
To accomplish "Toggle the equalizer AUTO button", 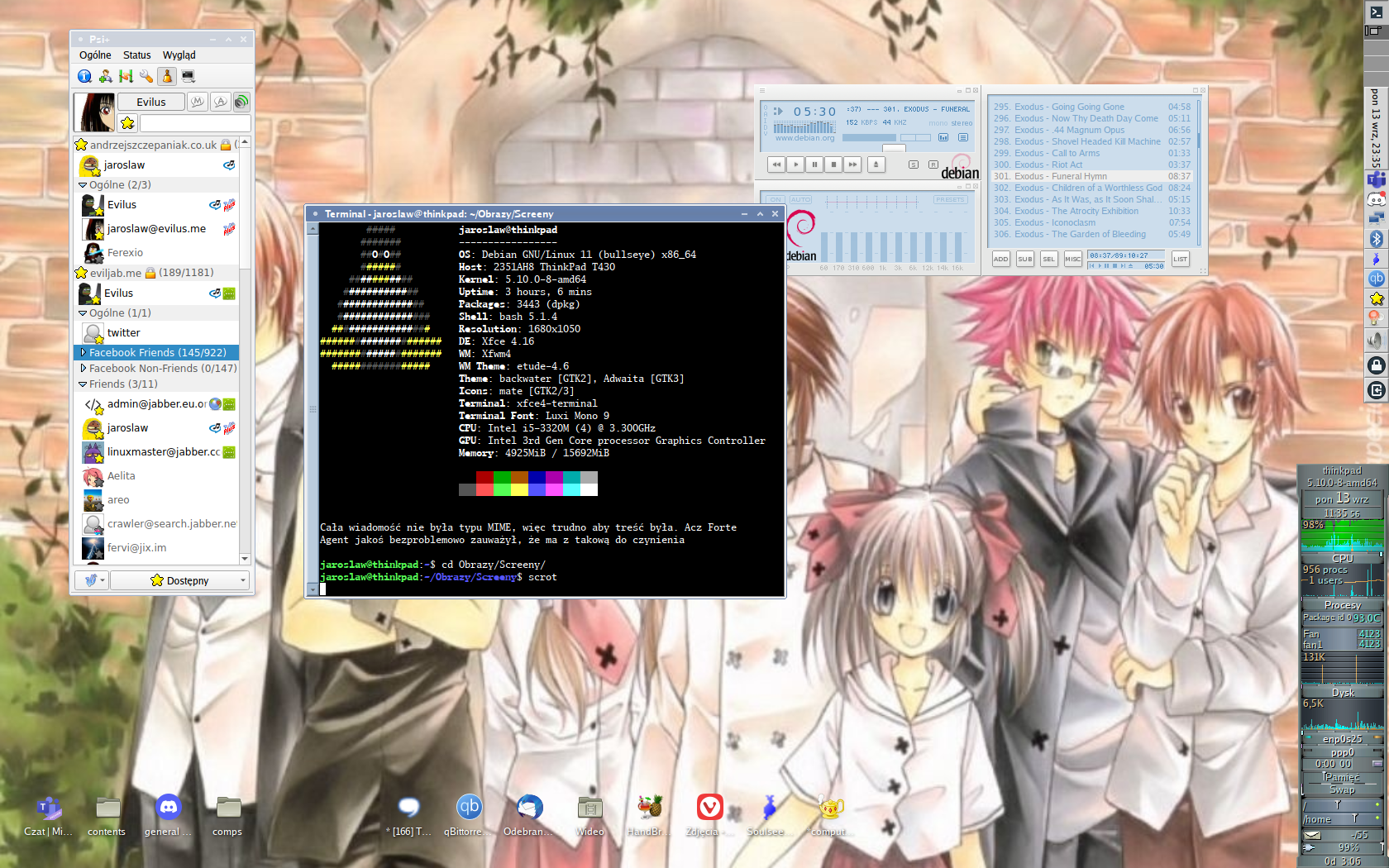I will [800, 199].
